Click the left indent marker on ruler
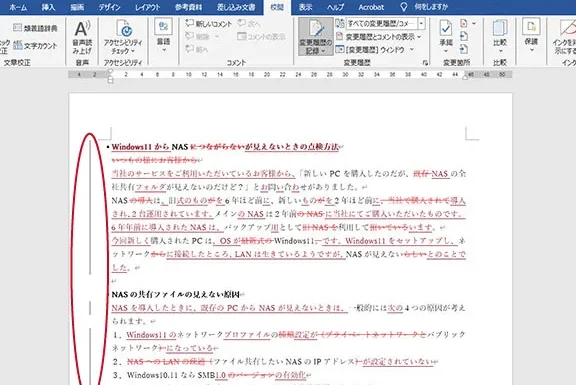 point(110,79)
